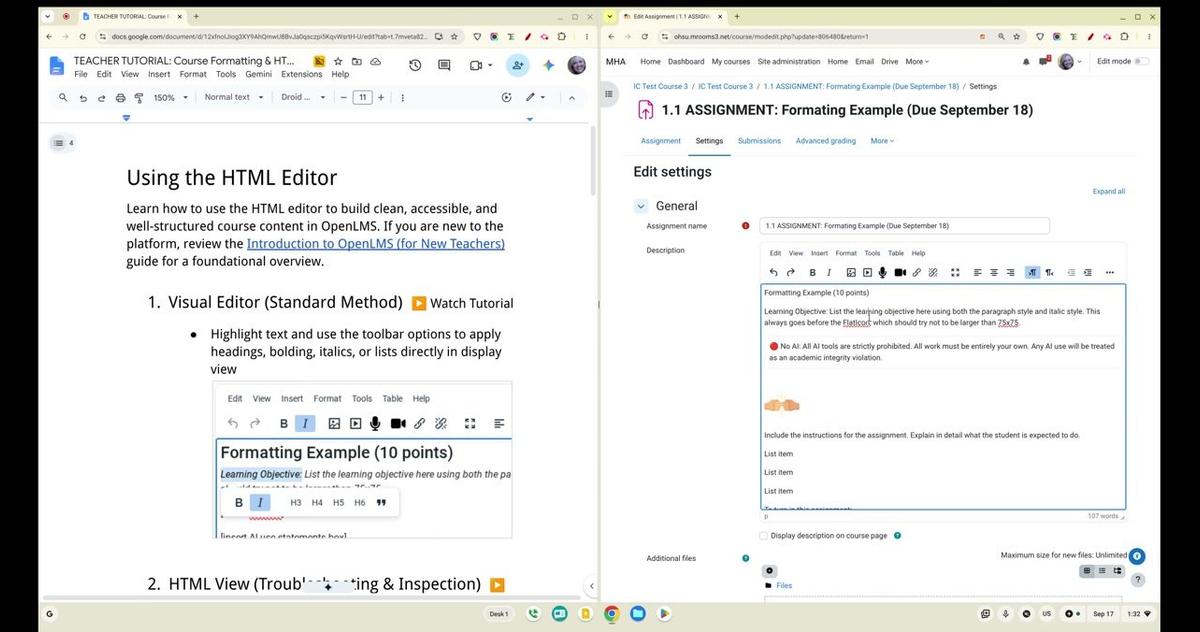Open comments panel in Google Docs
The width and height of the screenshot is (1200, 632).
point(445,65)
